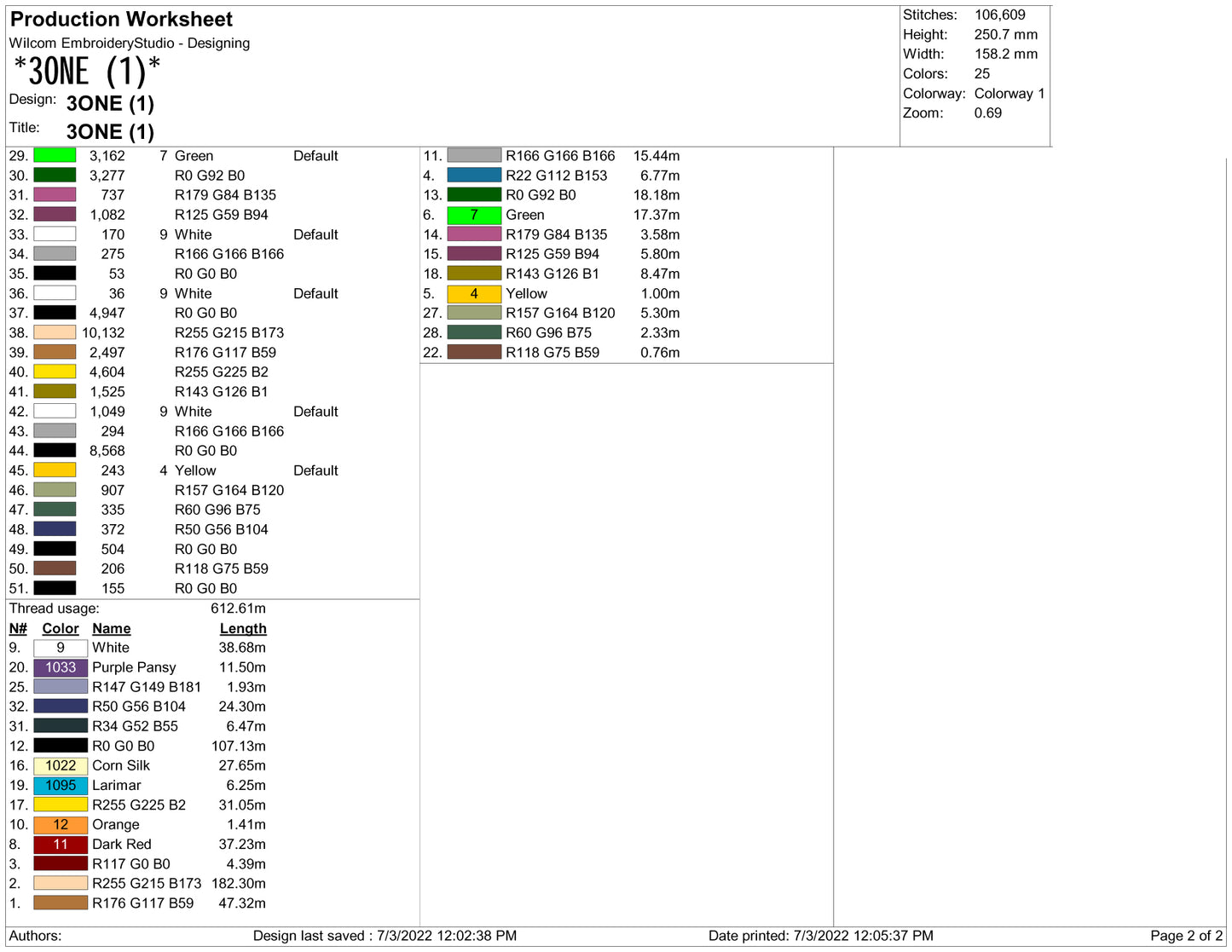Click the Page 2 of 2 footer text

tap(1186, 936)
